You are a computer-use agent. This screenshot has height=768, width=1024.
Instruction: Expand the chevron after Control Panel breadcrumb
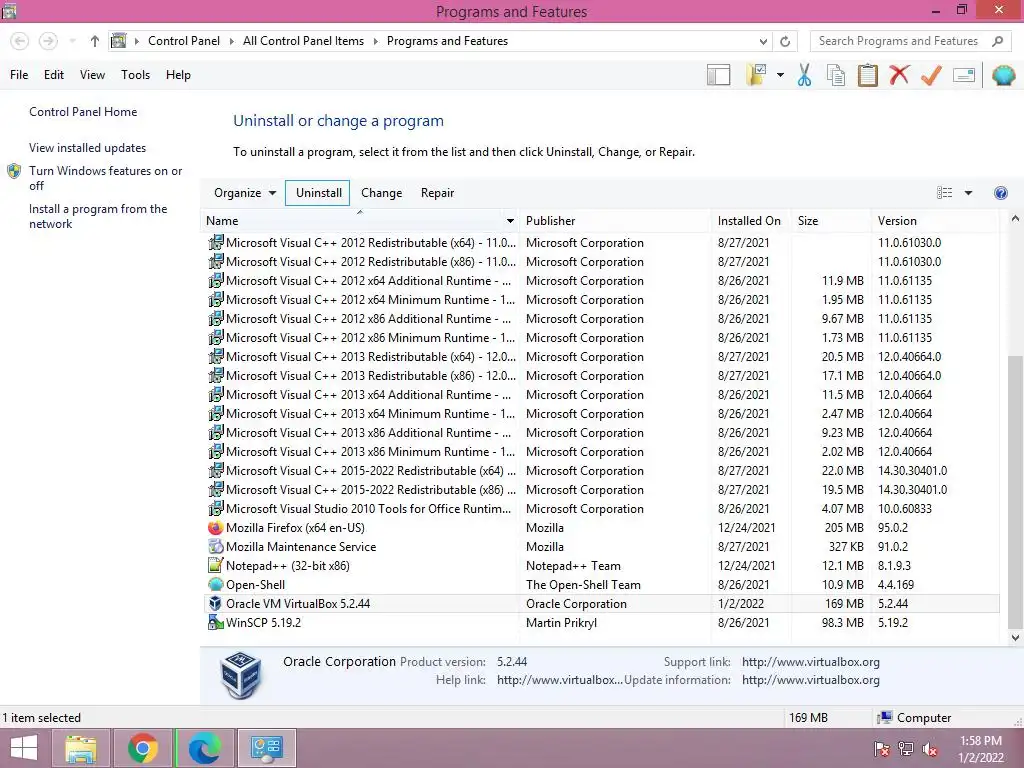point(231,41)
